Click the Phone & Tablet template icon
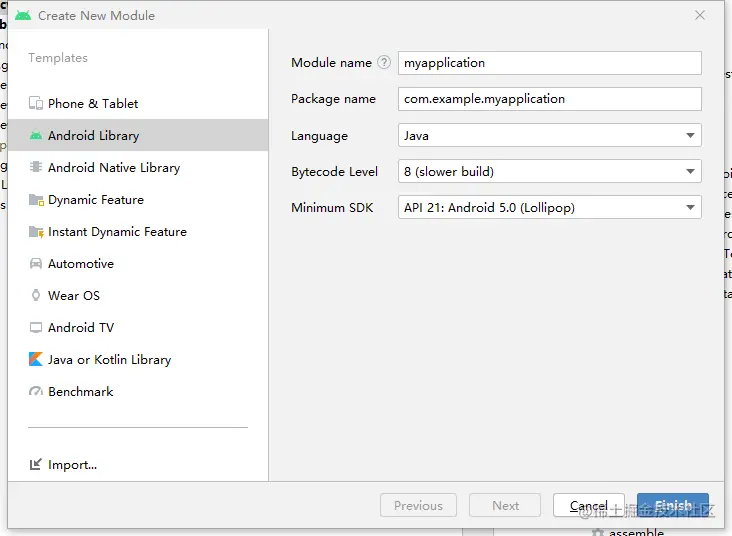Screen dimensions: 732x536 coord(36,104)
